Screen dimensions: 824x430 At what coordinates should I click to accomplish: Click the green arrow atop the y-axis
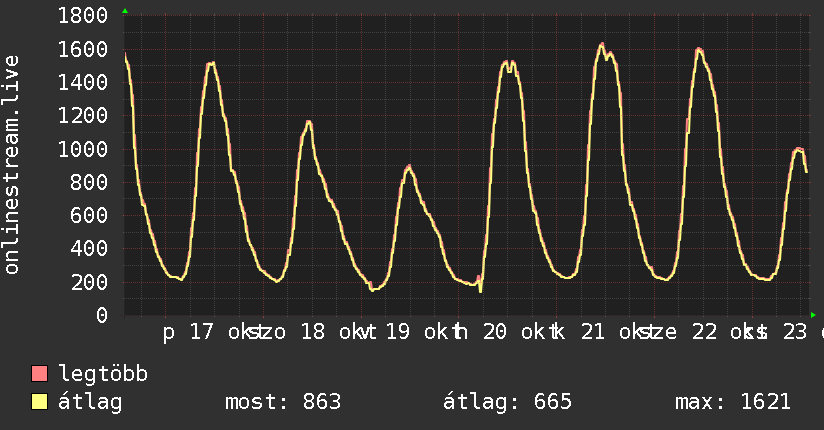click(125, 11)
